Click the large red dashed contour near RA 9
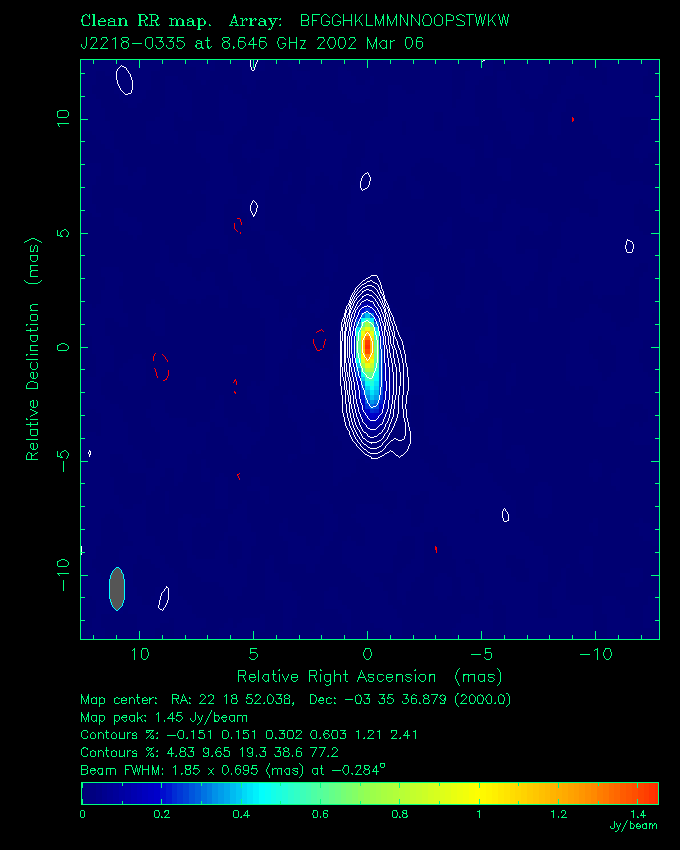The image size is (680, 850). [161, 366]
